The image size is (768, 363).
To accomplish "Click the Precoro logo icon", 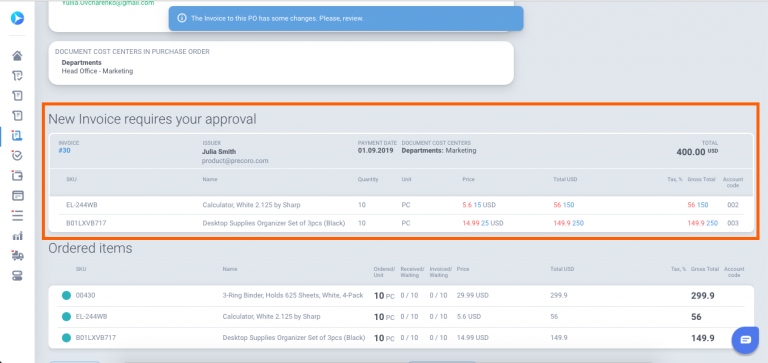I will pyautogui.click(x=17, y=18).
